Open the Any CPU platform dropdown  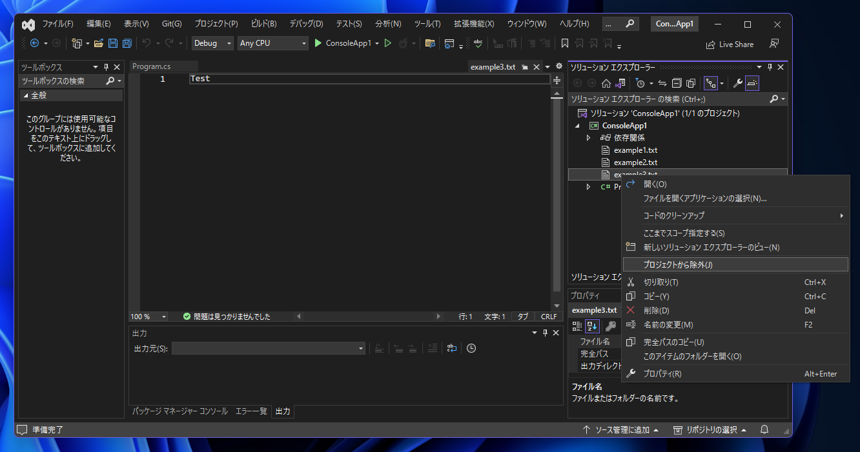tap(273, 43)
